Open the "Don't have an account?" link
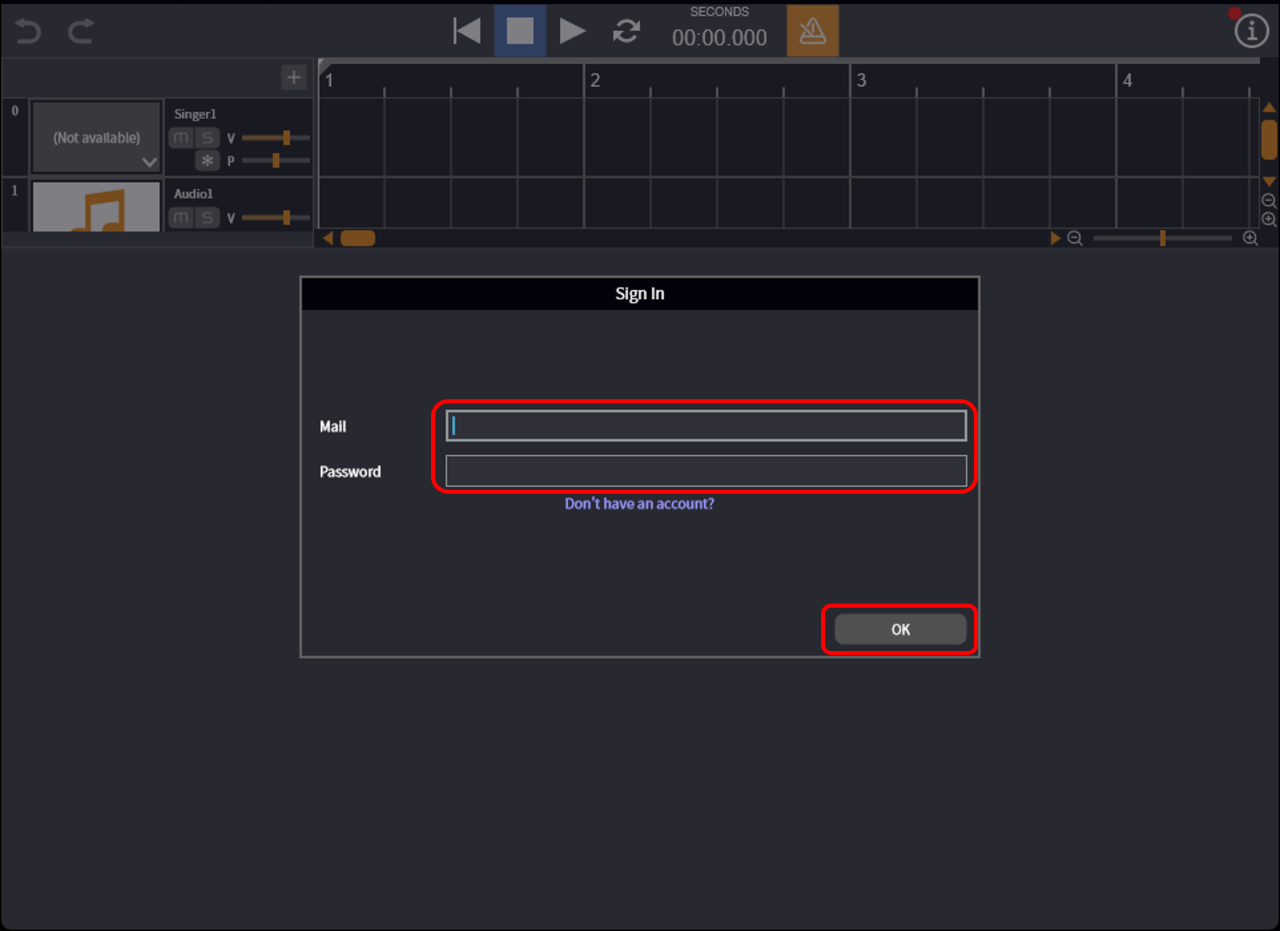Image resolution: width=1280 pixels, height=931 pixels. click(x=639, y=504)
